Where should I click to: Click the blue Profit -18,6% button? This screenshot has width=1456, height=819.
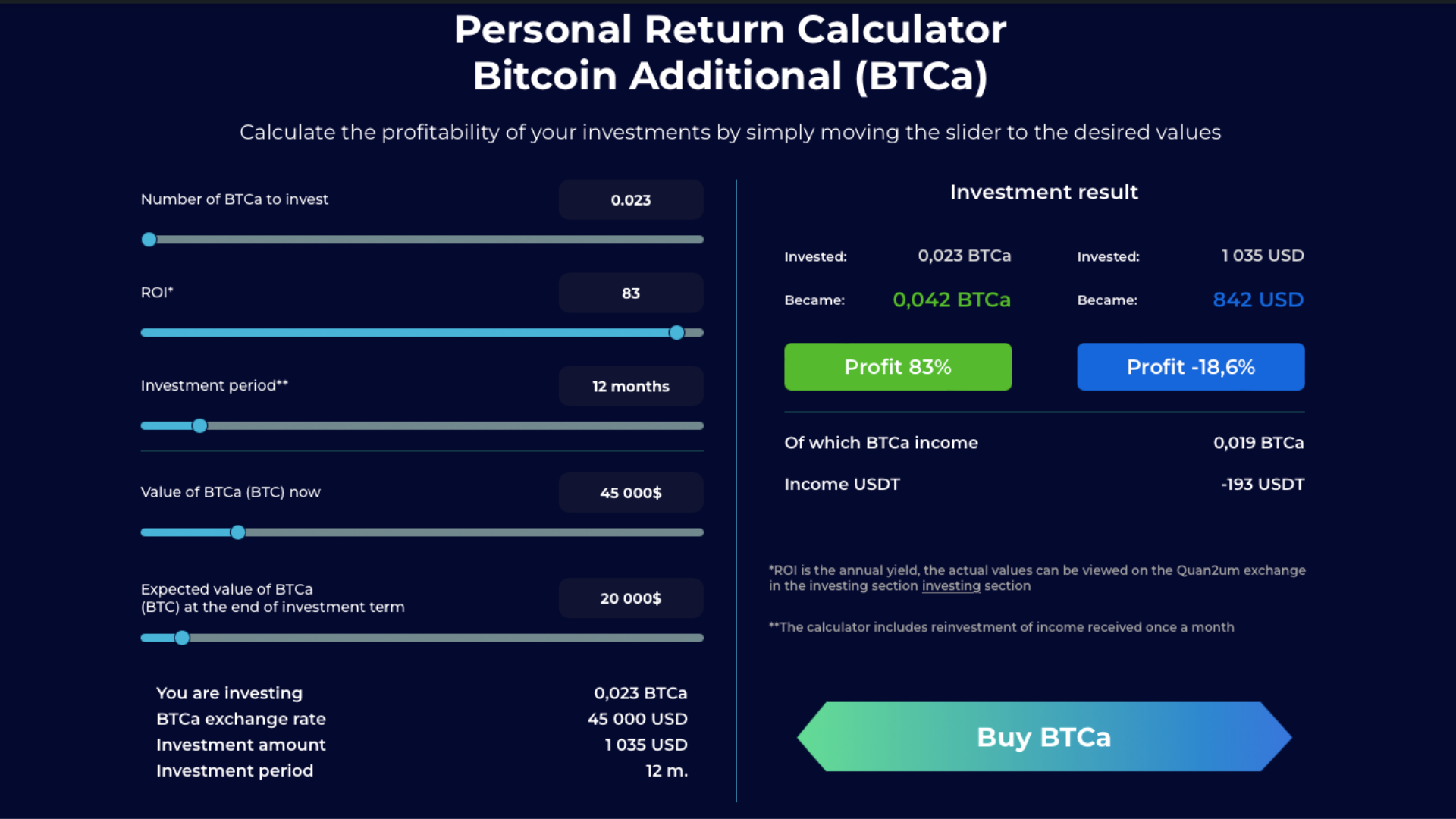tap(1191, 367)
